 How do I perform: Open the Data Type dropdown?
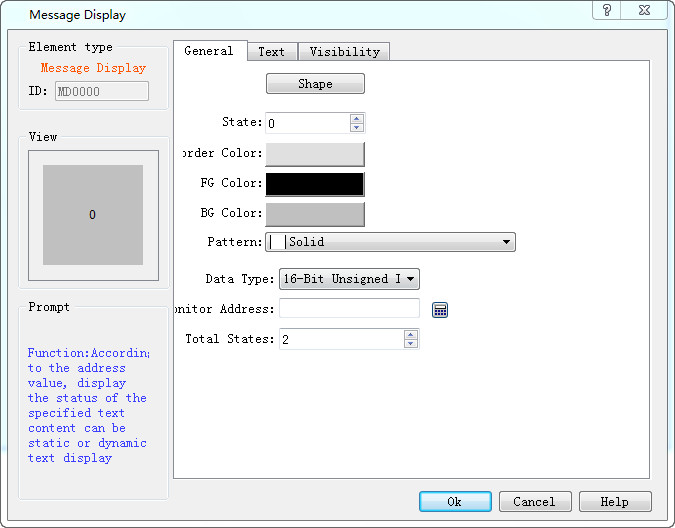[x=349, y=279]
